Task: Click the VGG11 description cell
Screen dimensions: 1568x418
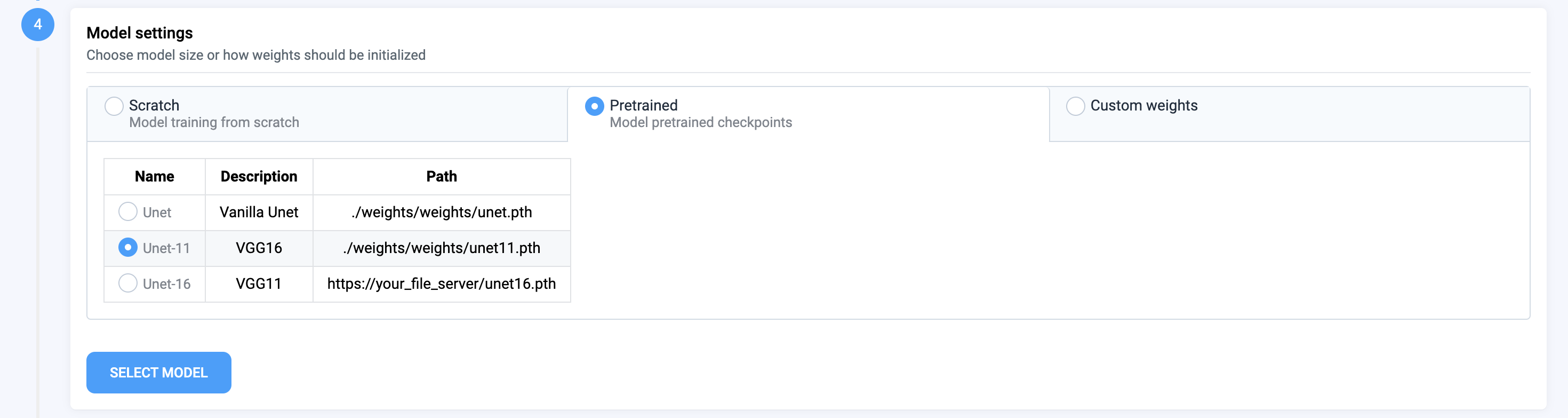Action: point(259,284)
